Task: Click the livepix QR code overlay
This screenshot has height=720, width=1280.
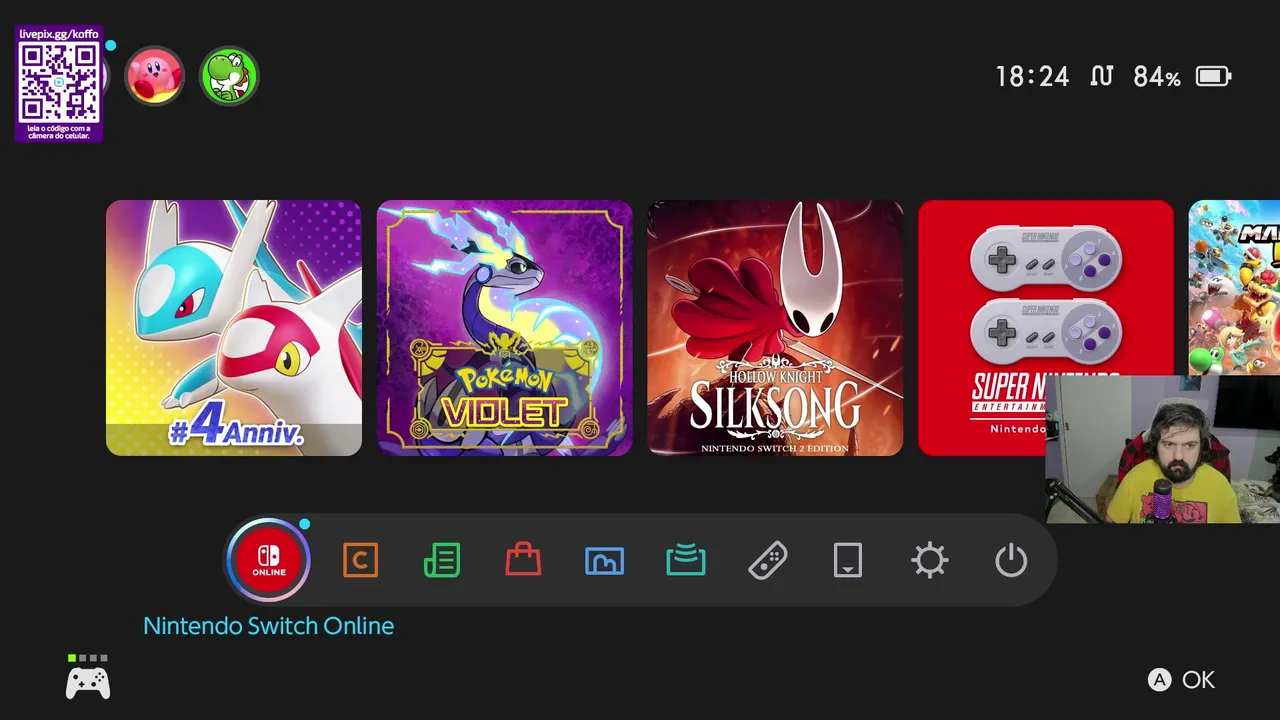Action: (59, 84)
